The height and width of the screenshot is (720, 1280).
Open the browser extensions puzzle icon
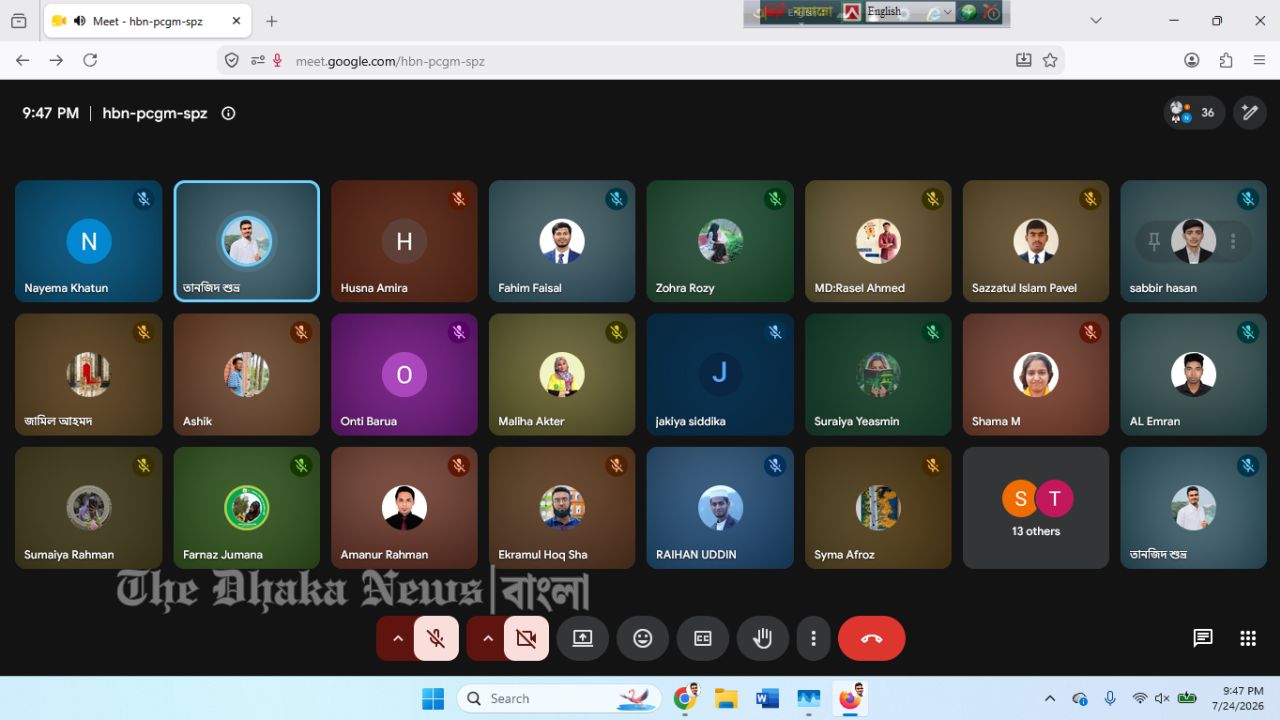point(1226,60)
